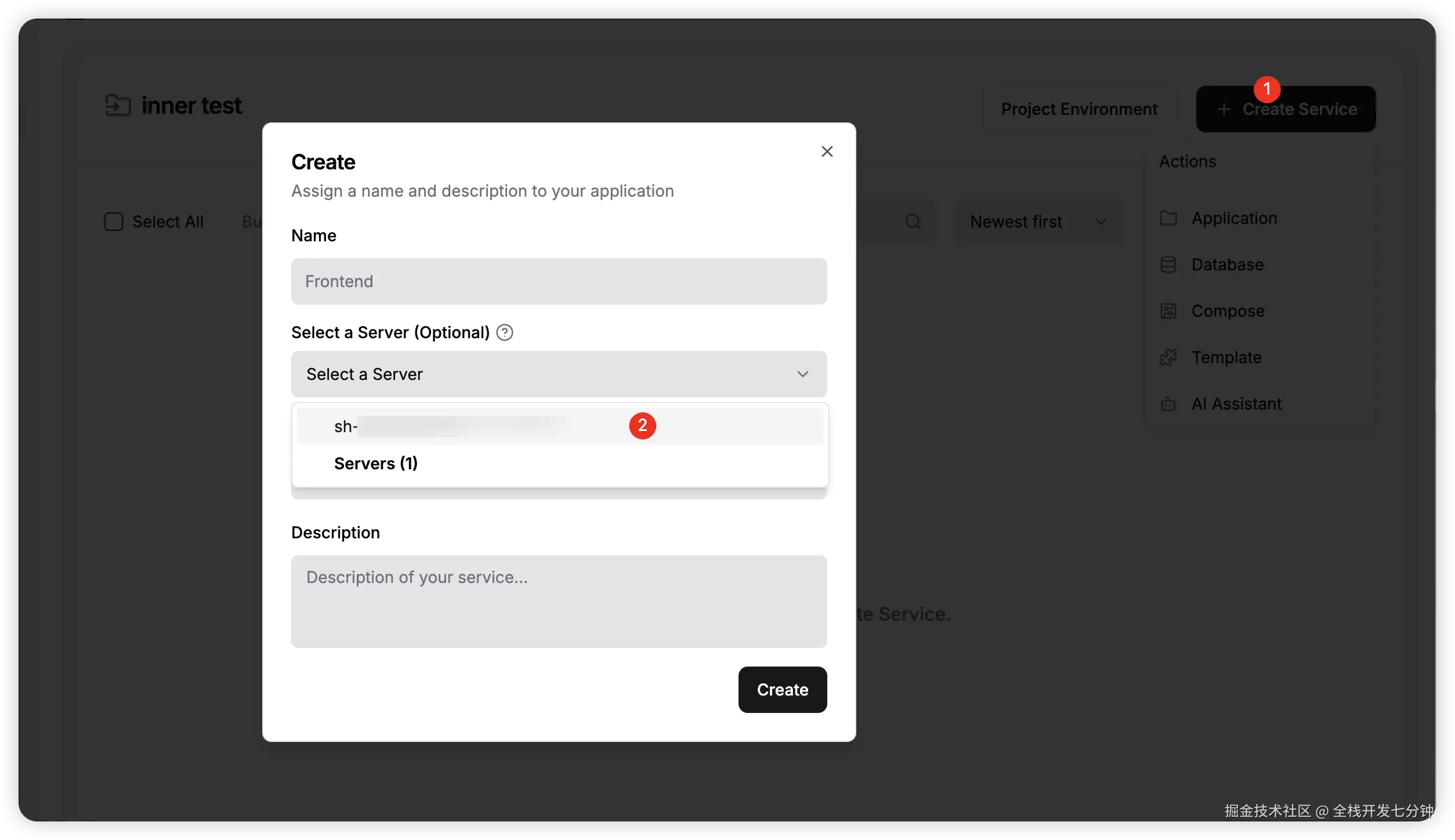1455x840 pixels.
Task: Click the project folder icon beside inner test
Action: pyautogui.click(x=118, y=106)
